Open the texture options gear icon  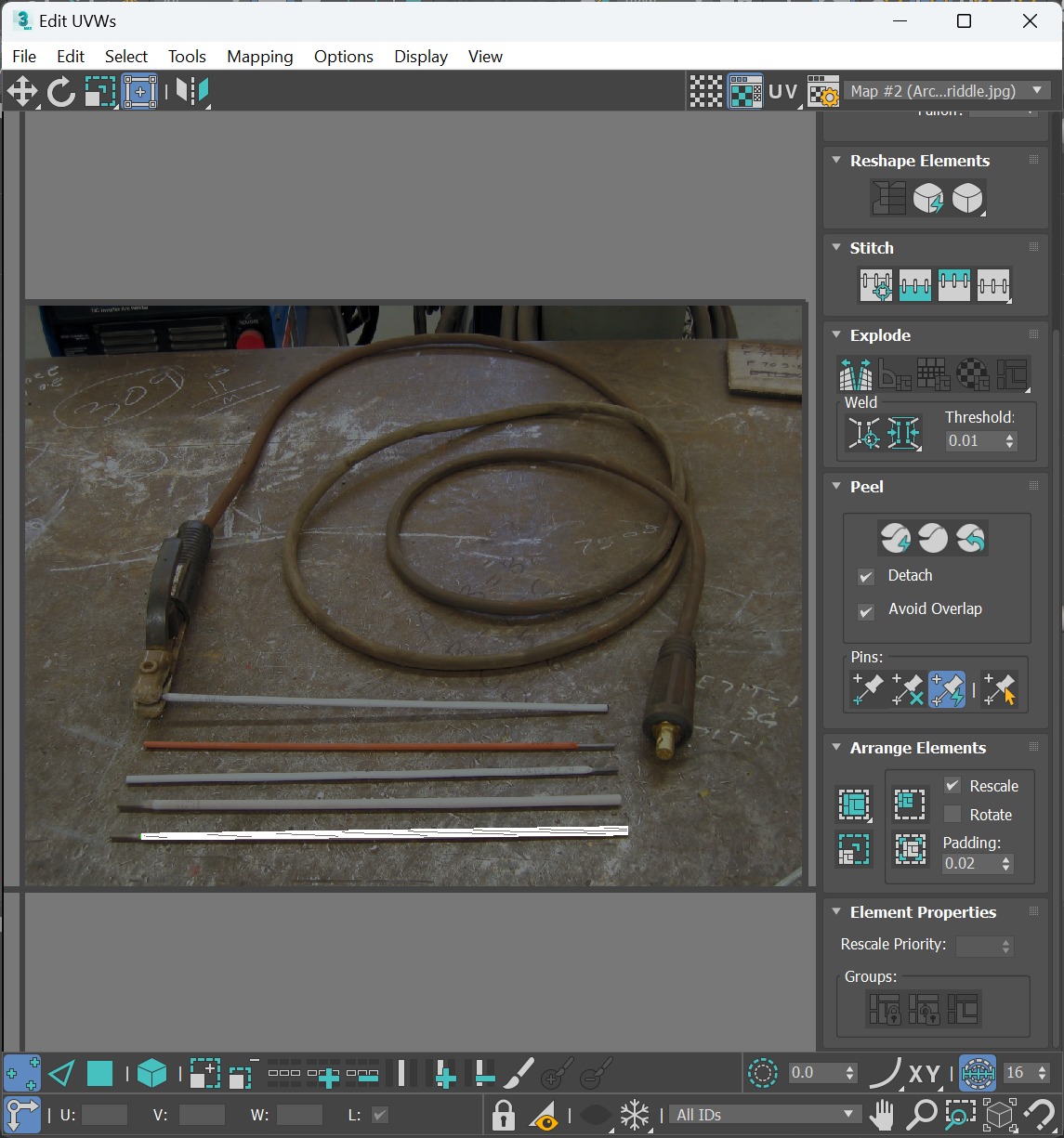(x=822, y=91)
